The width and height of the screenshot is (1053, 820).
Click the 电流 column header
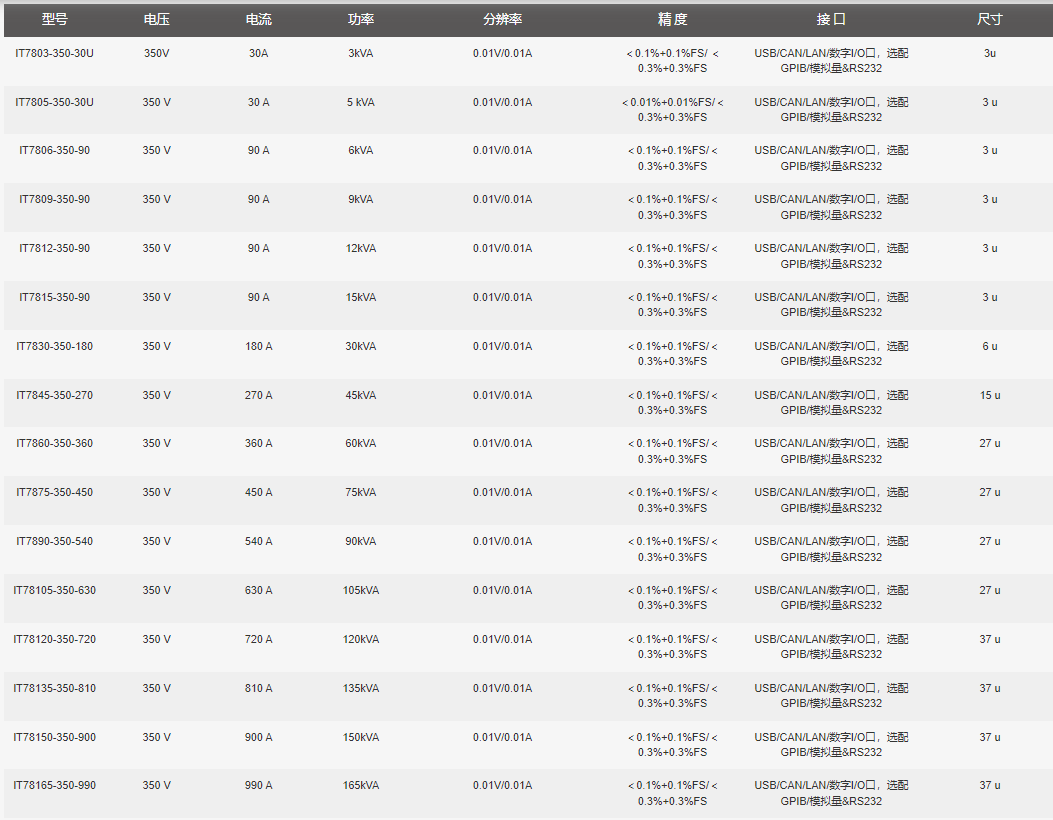tap(259, 19)
